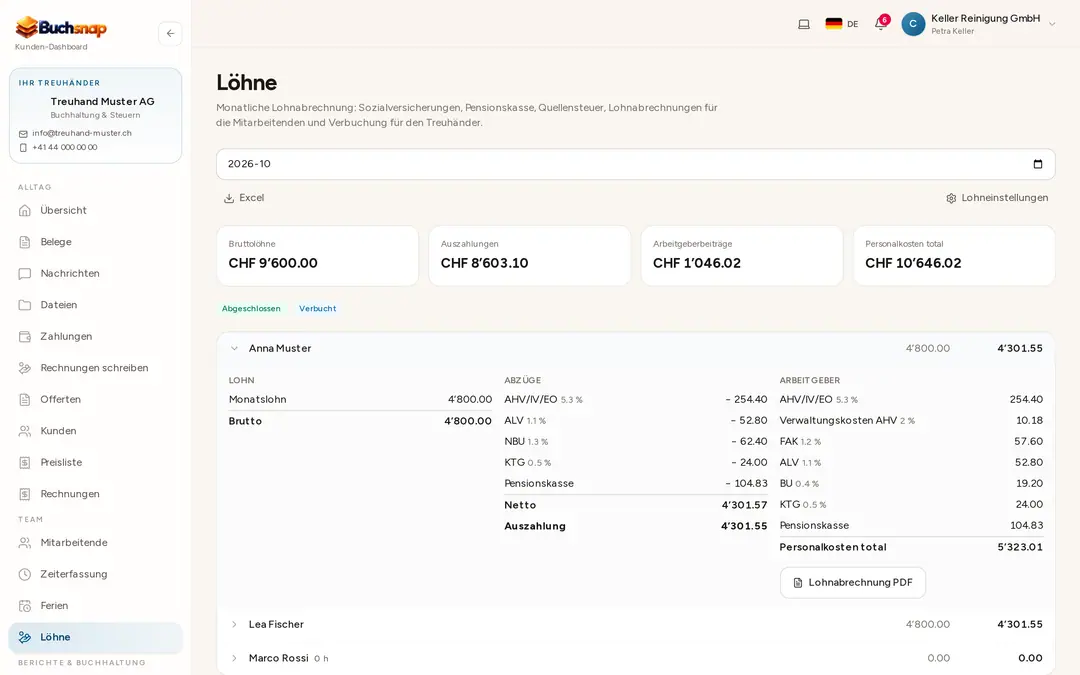Download Lohnabrechnung PDF for Anna Muster
Image resolution: width=1080 pixels, height=675 pixels.
tap(853, 583)
